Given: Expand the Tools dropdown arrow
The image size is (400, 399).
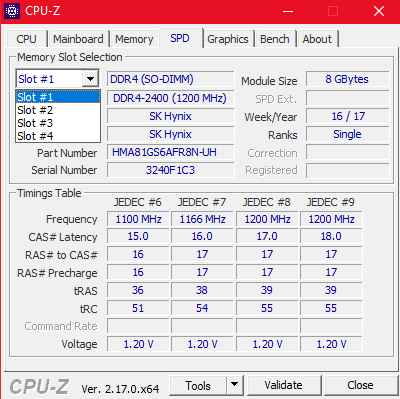Looking at the screenshot, I should (235, 386).
